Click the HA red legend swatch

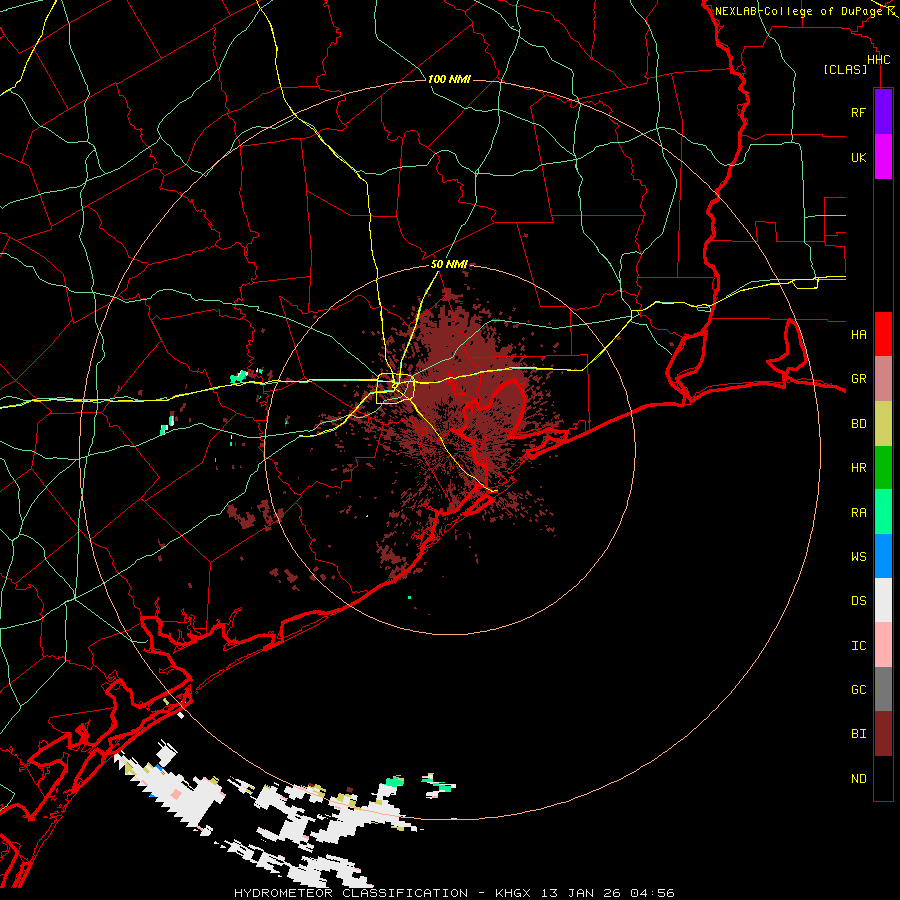pos(883,334)
